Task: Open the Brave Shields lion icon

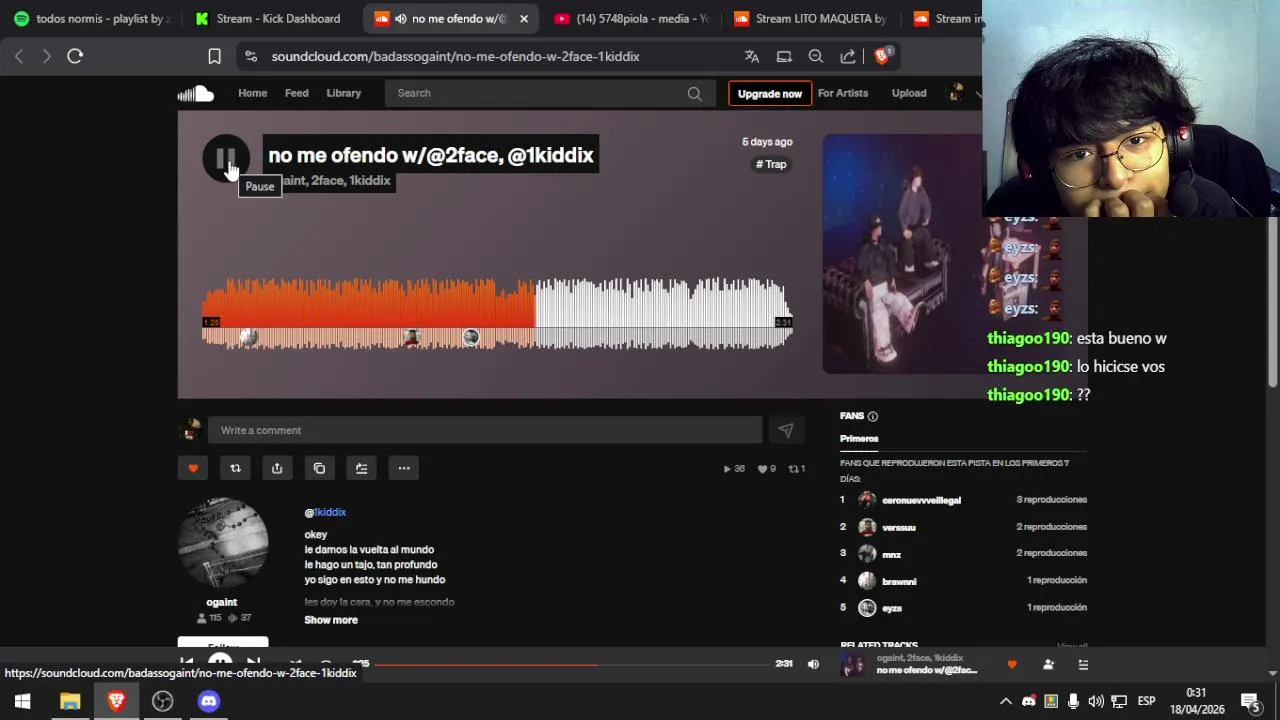Action: [882, 56]
